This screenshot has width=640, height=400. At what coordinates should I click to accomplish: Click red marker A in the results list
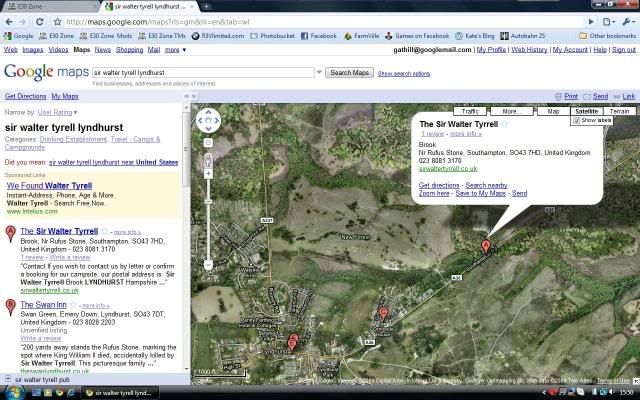(x=10, y=234)
